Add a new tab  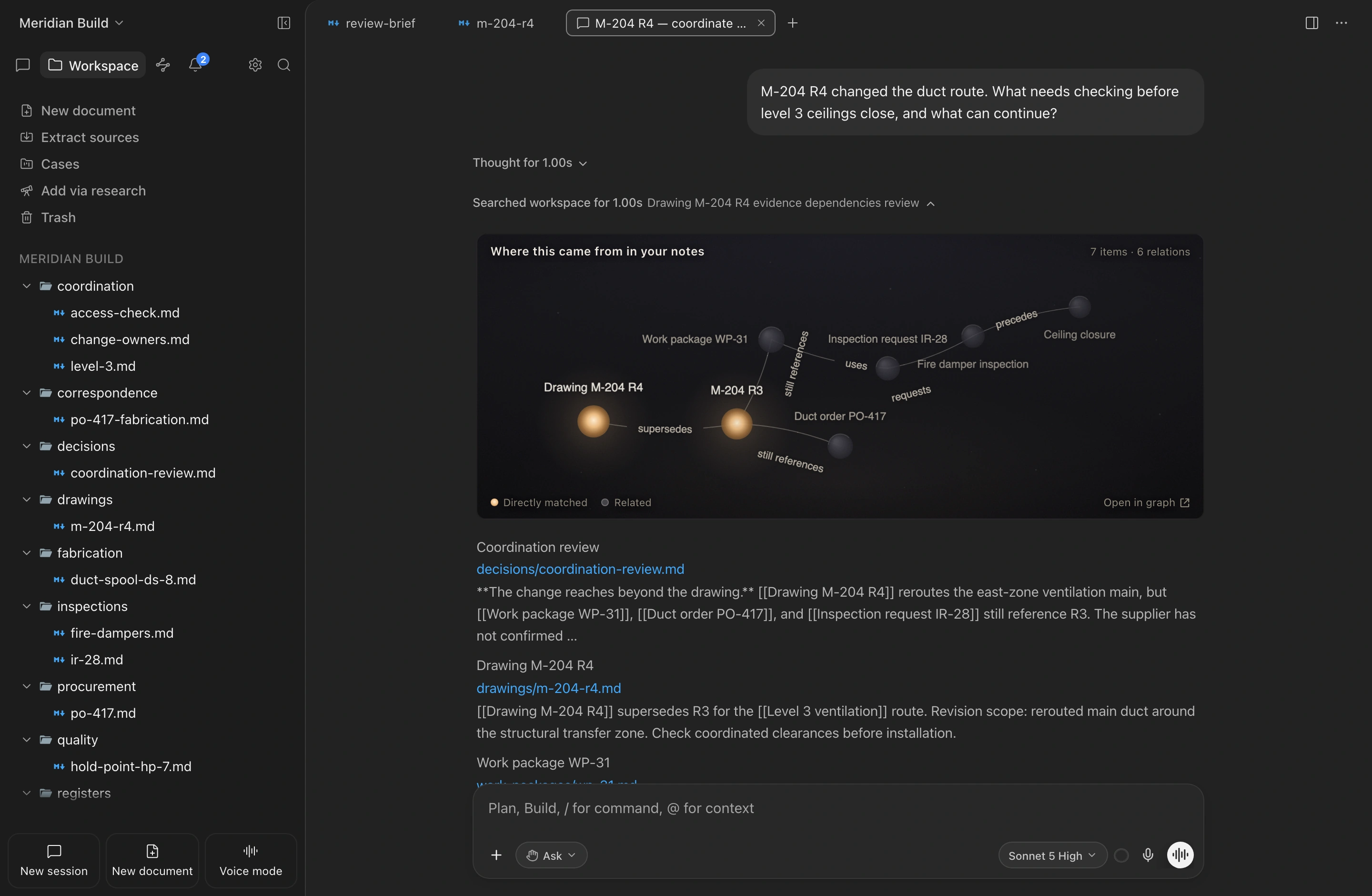coord(793,23)
